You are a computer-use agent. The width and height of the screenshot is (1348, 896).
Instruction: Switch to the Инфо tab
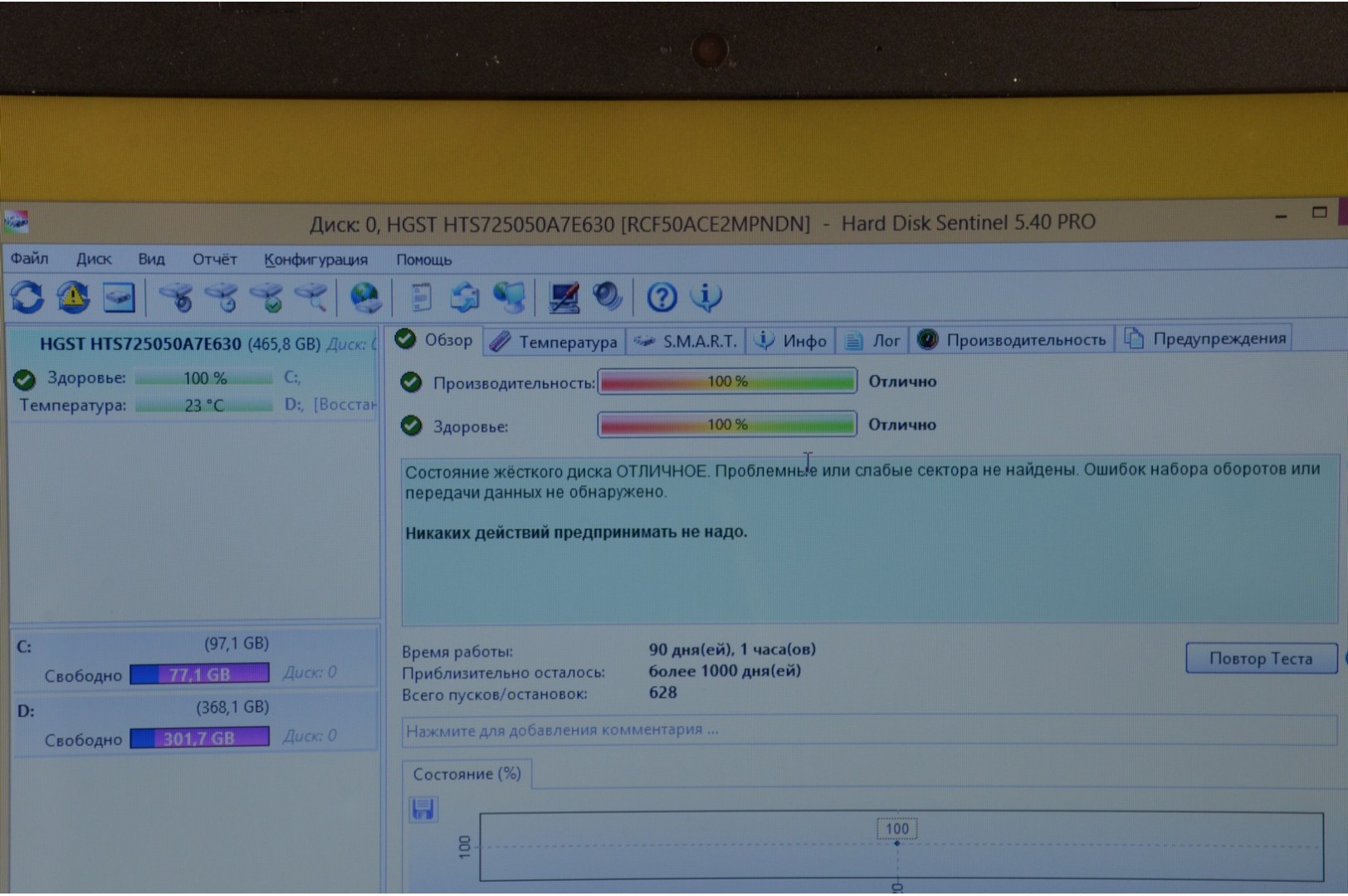click(791, 341)
